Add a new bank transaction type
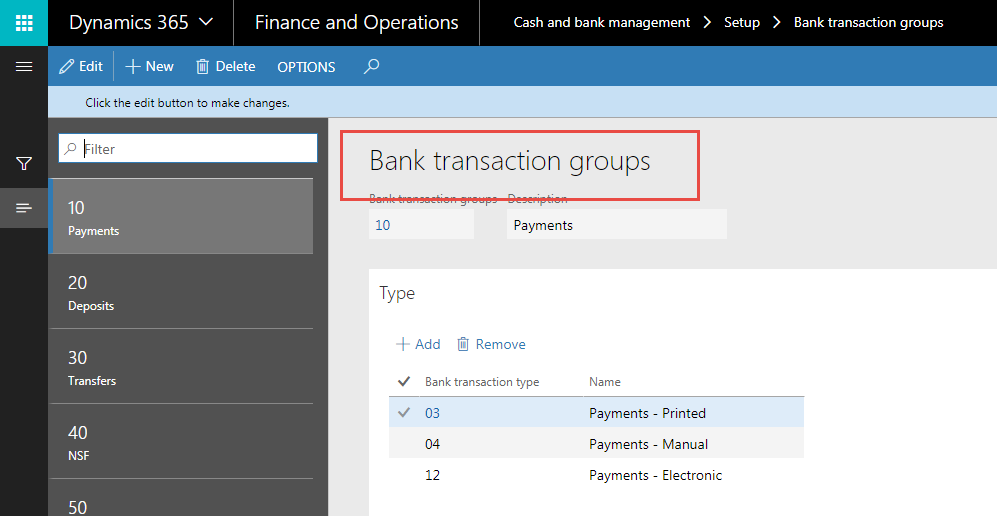 (418, 344)
